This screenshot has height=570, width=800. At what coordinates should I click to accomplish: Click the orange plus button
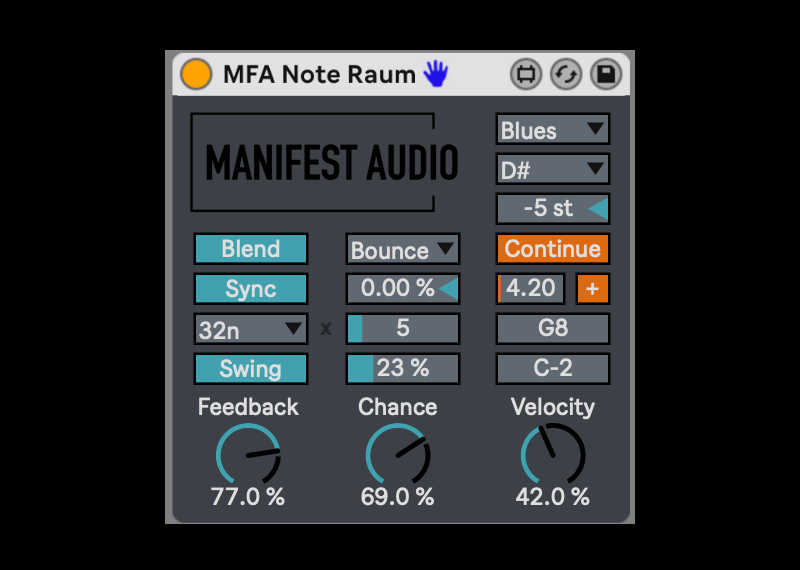[593, 289]
